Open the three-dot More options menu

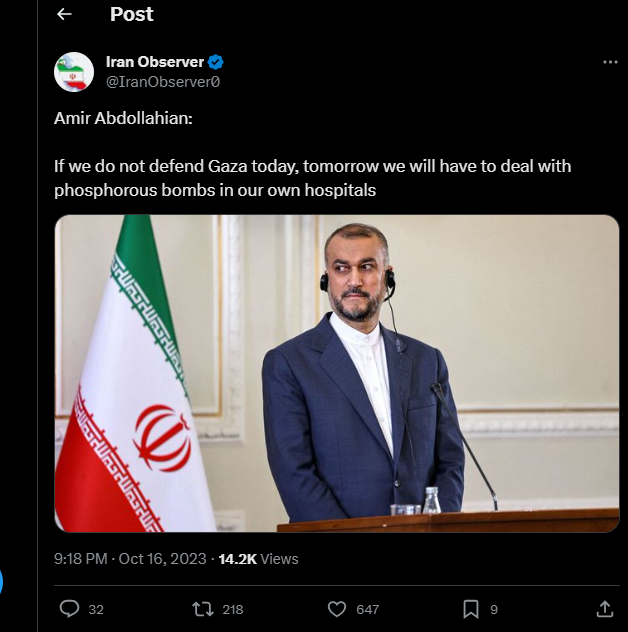pos(610,62)
